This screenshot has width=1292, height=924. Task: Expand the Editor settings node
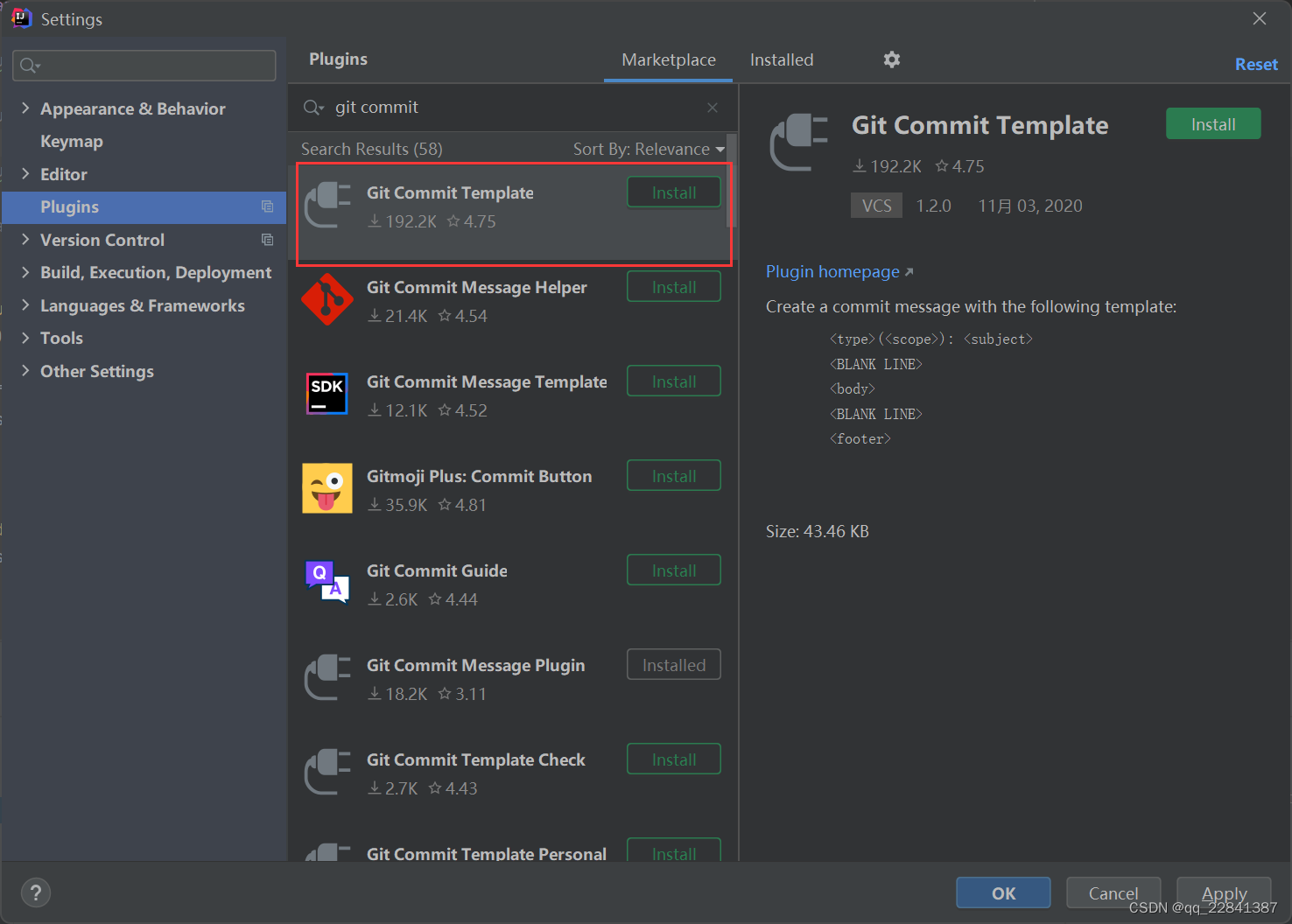(25, 173)
